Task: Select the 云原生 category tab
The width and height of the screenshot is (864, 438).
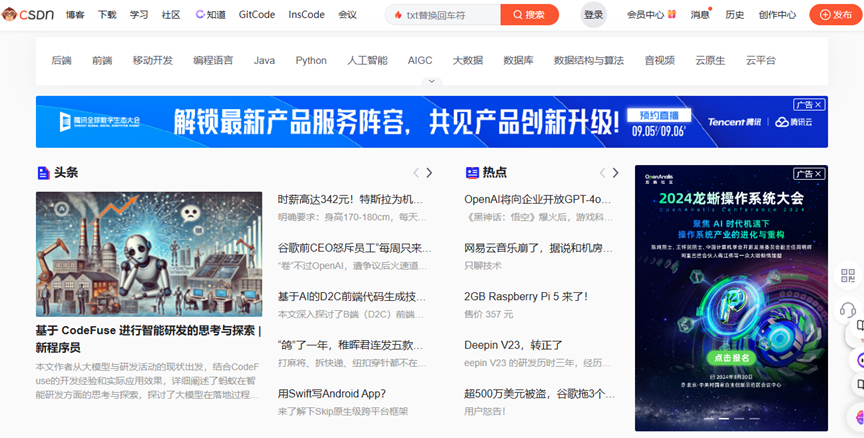Action: (710, 61)
